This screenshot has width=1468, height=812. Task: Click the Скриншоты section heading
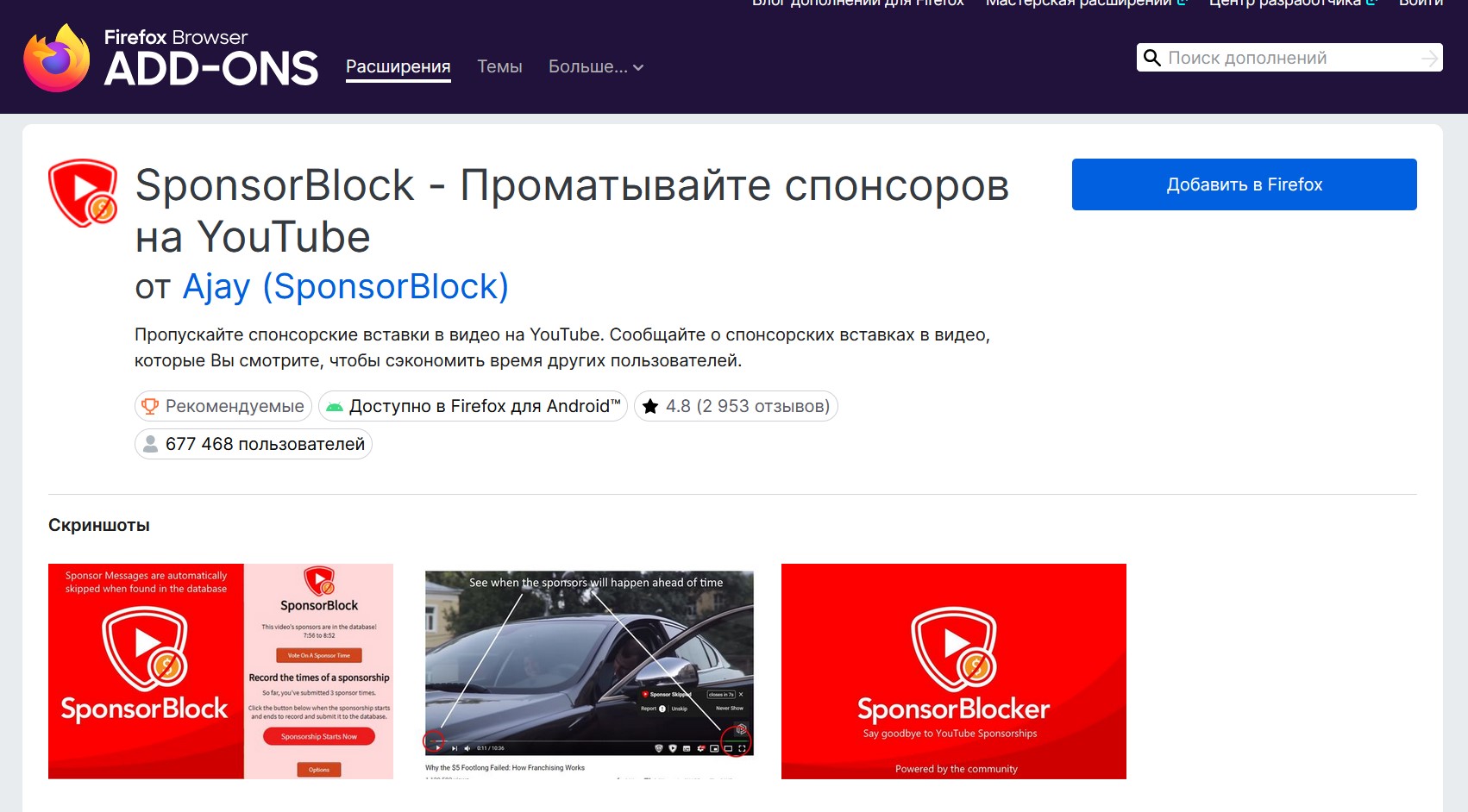pos(99,525)
